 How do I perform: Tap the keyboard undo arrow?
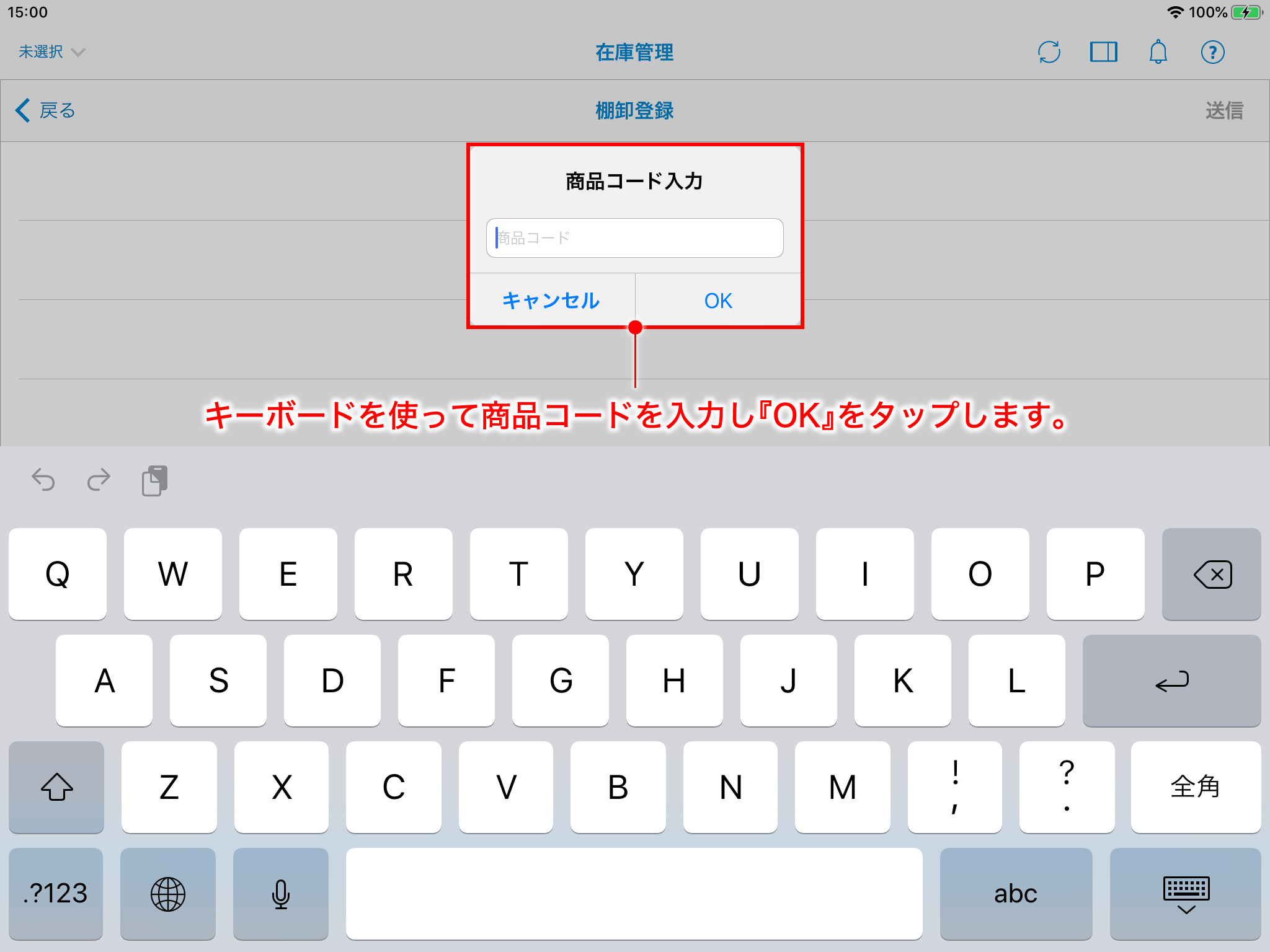coord(43,480)
